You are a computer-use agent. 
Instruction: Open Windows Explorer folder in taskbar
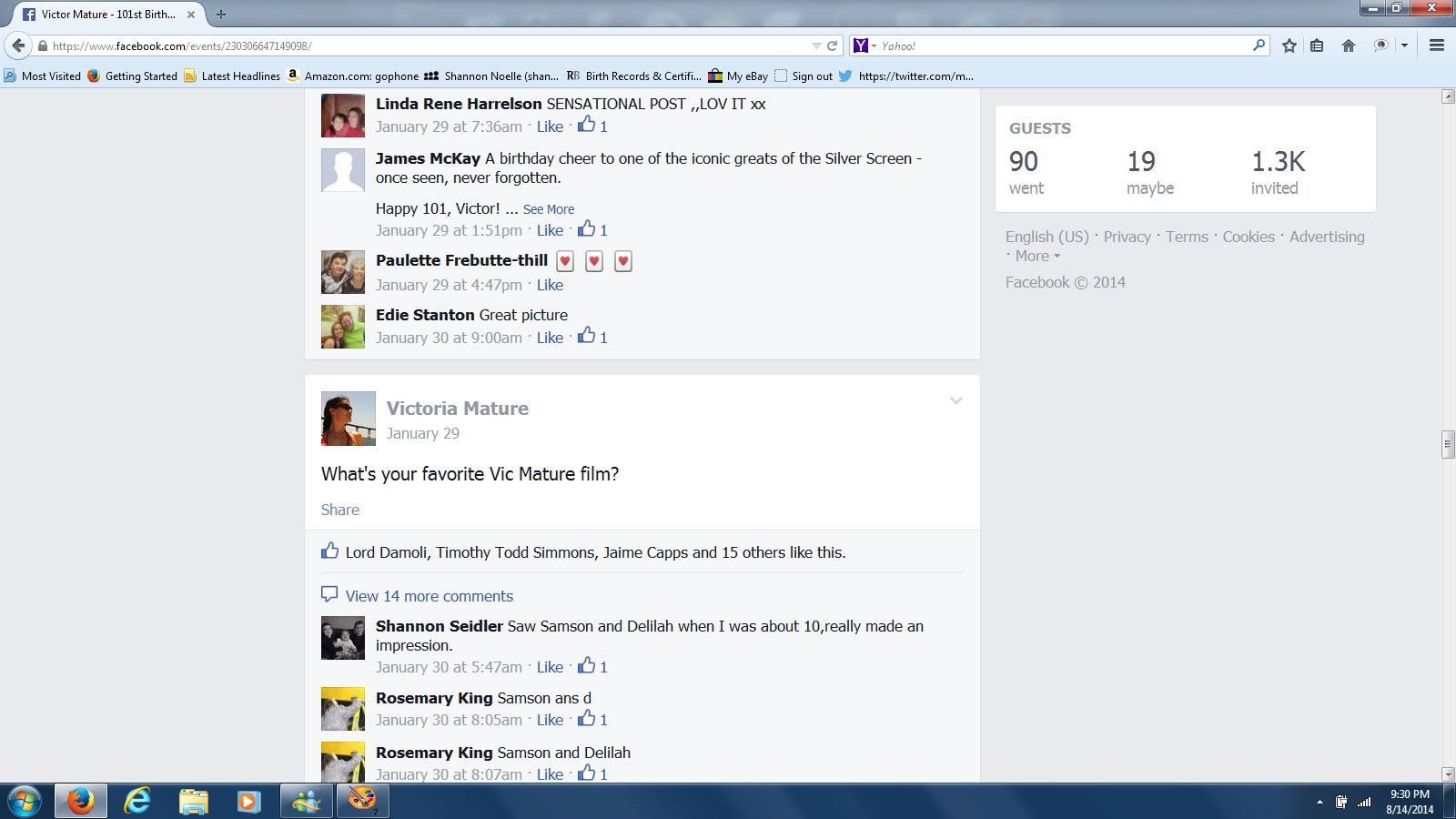[x=193, y=802]
